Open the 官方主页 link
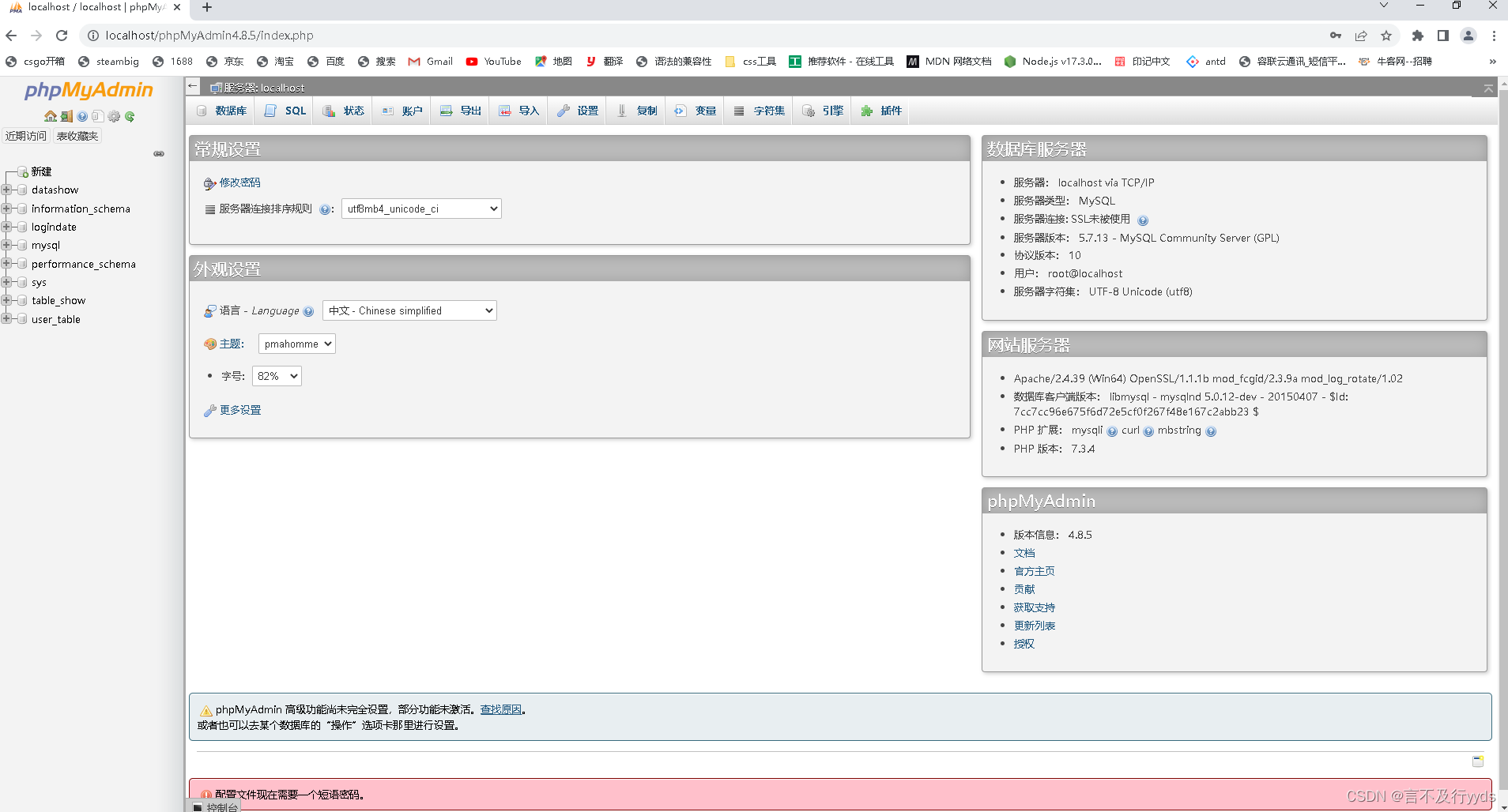This screenshot has width=1508, height=812. [1035, 571]
